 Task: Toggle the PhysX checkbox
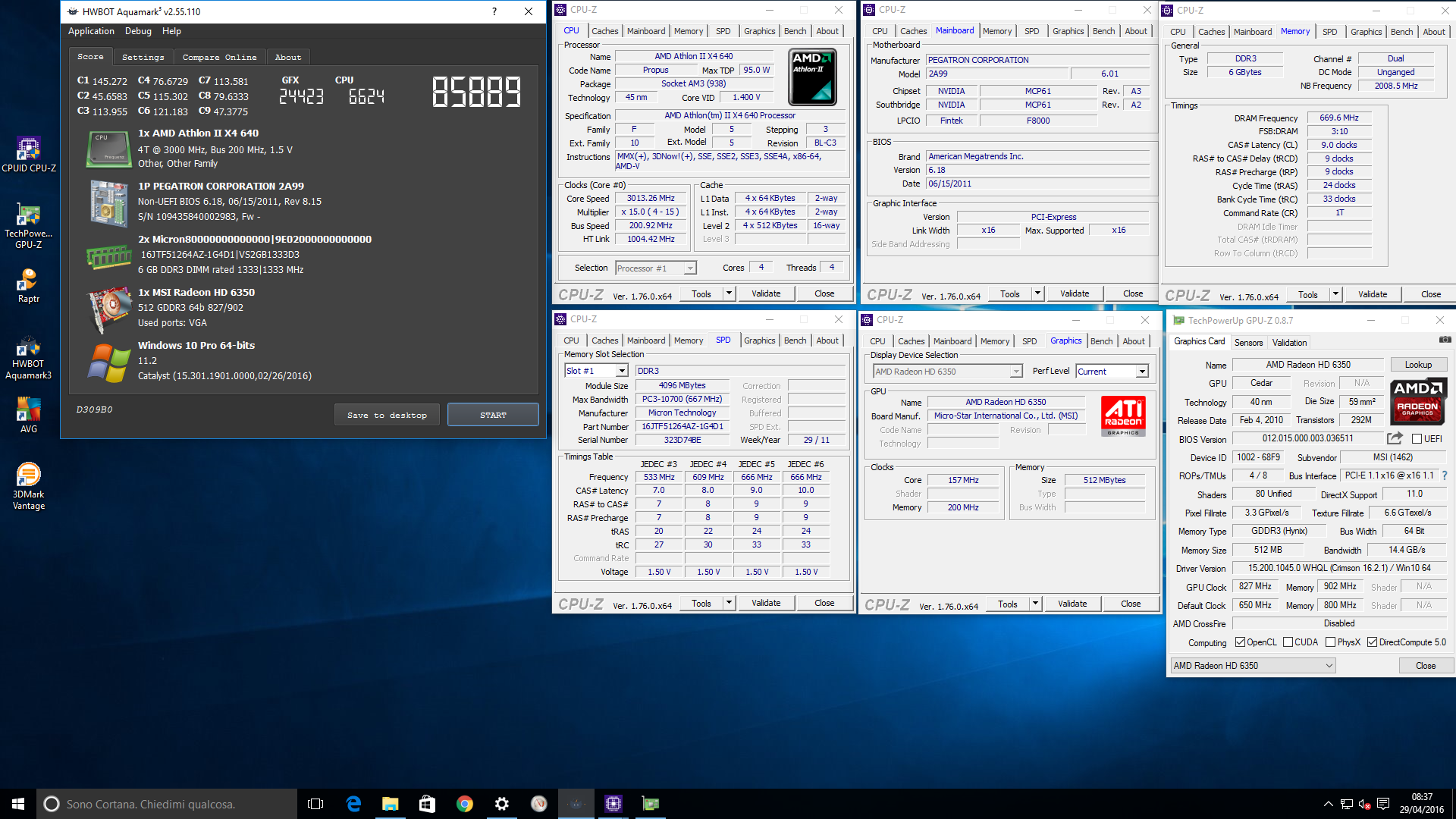click(1330, 642)
